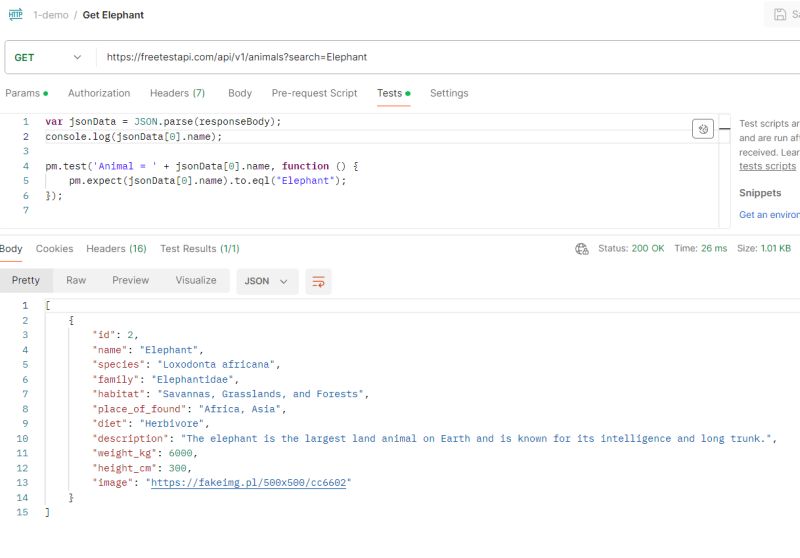The height and width of the screenshot is (558, 800).
Task: Click the request URL input field
Action: [x=449, y=57]
